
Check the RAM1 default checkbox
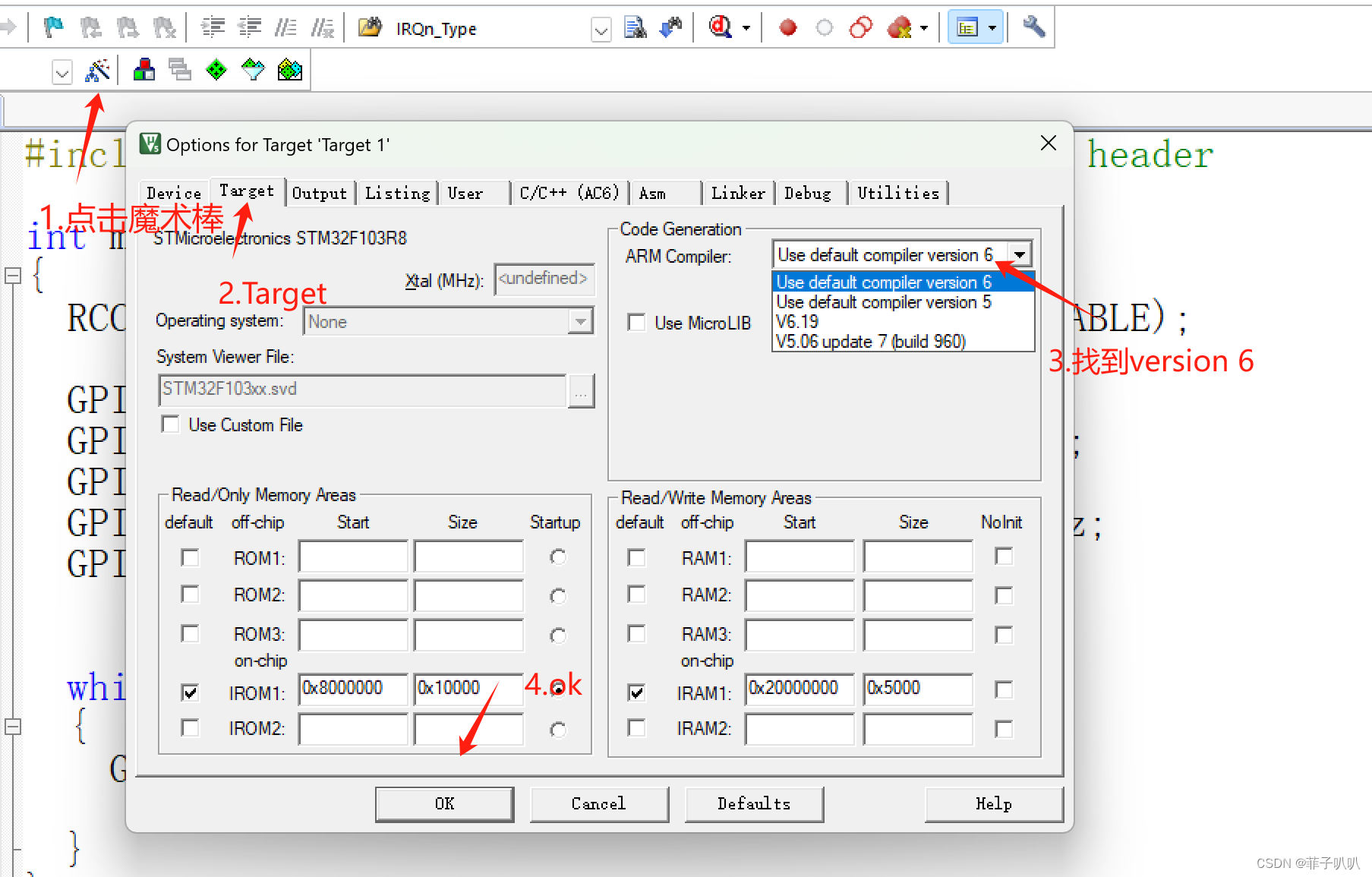point(636,557)
